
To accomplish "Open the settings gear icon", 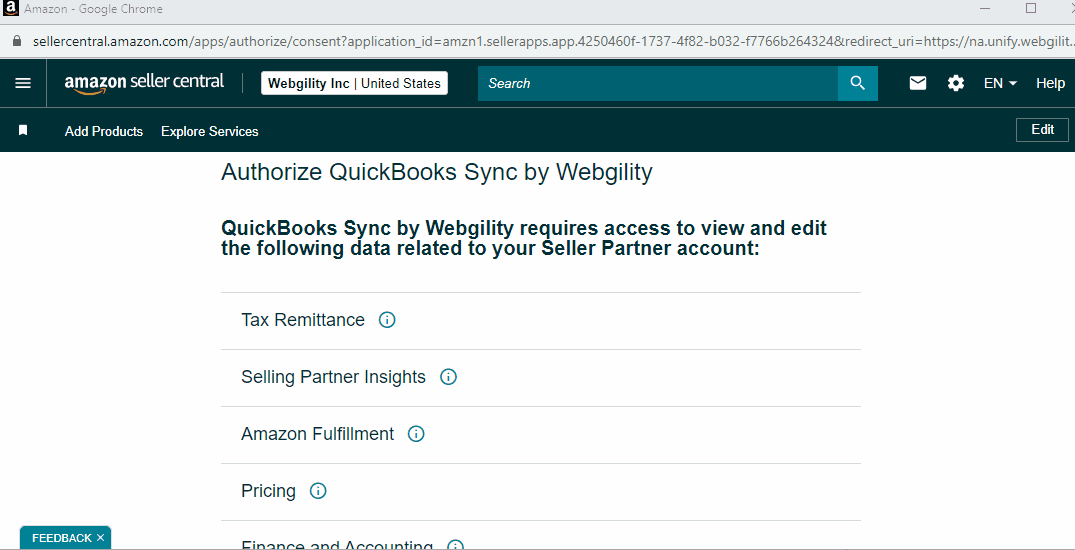I will pyautogui.click(x=956, y=83).
